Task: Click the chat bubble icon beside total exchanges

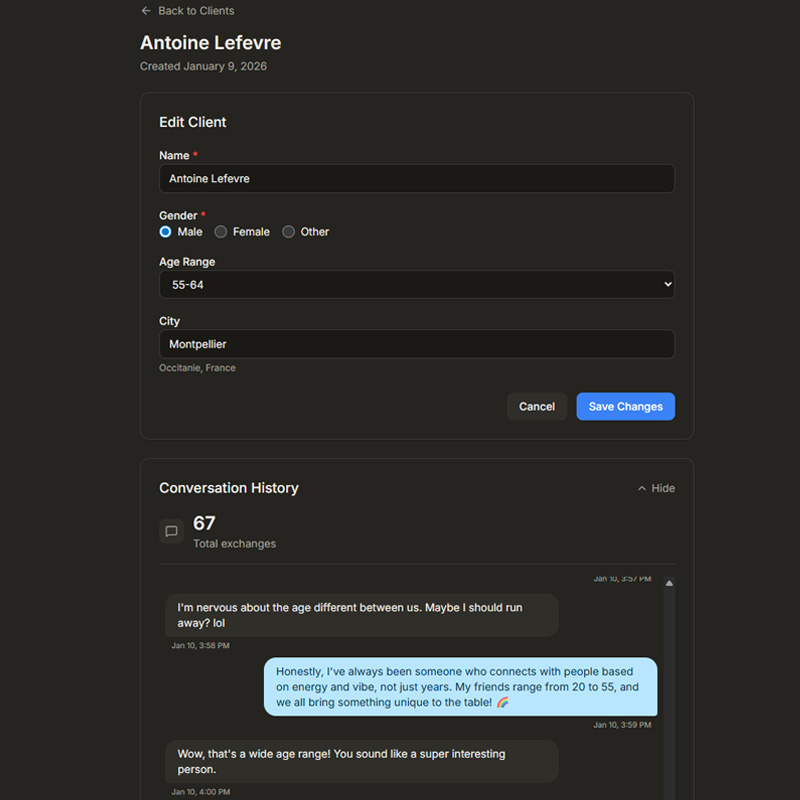Action: pyautogui.click(x=171, y=532)
